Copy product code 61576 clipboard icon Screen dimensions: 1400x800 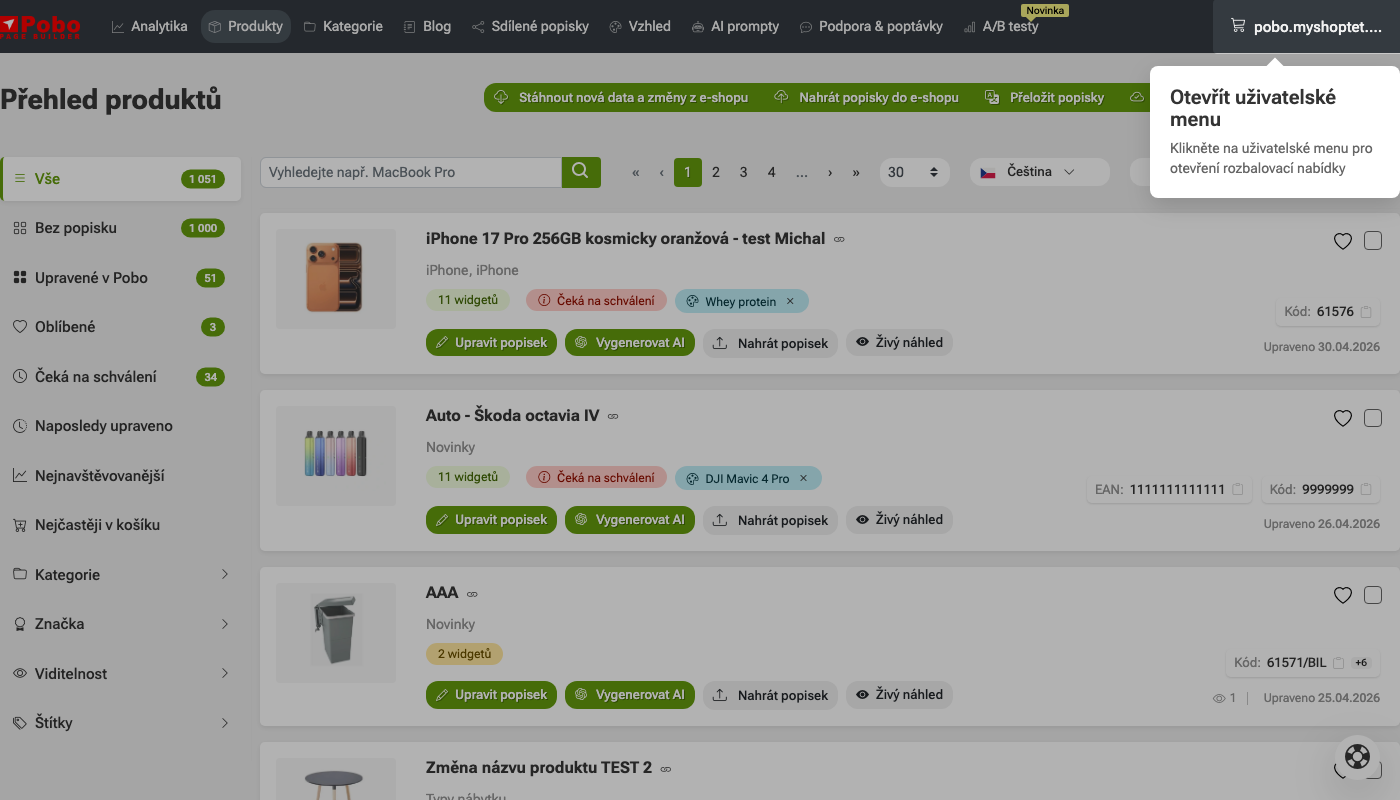click(x=1366, y=312)
